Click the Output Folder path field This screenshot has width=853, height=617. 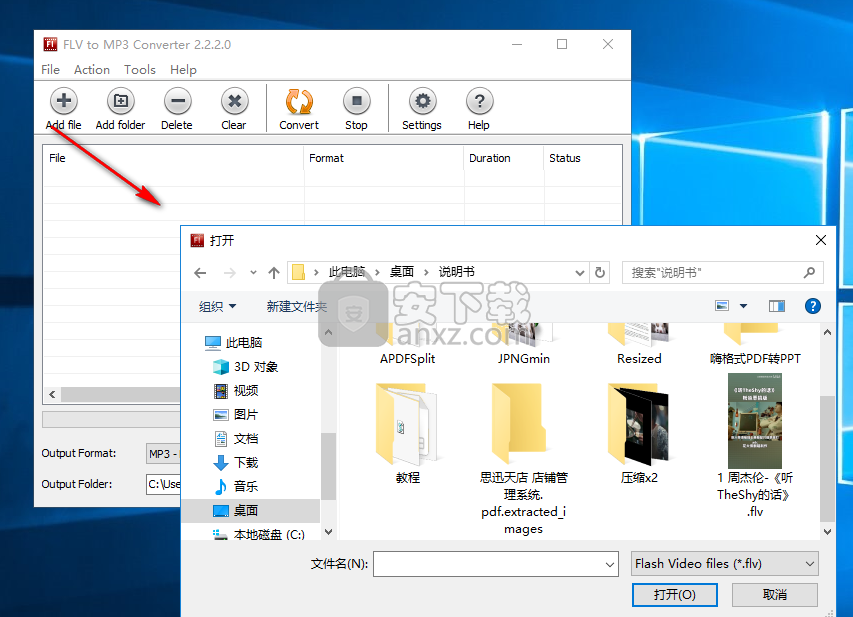(x=163, y=484)
